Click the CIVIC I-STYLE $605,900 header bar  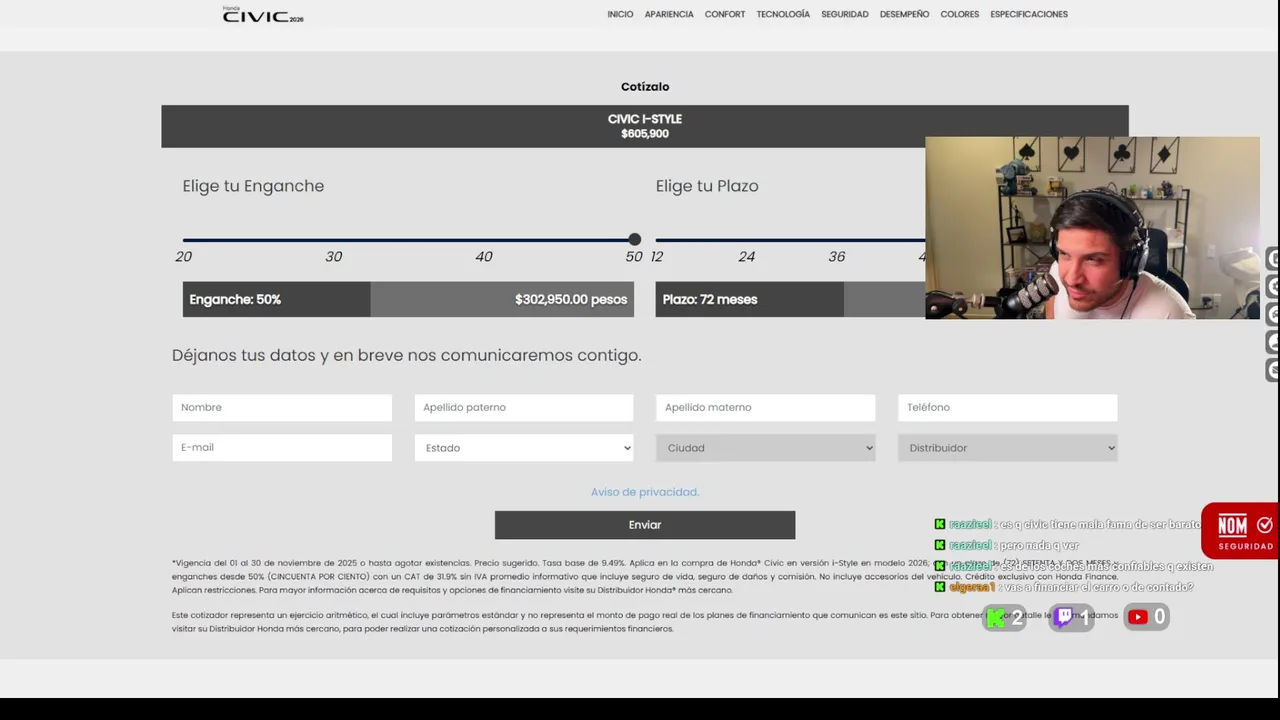click(645, 126)
